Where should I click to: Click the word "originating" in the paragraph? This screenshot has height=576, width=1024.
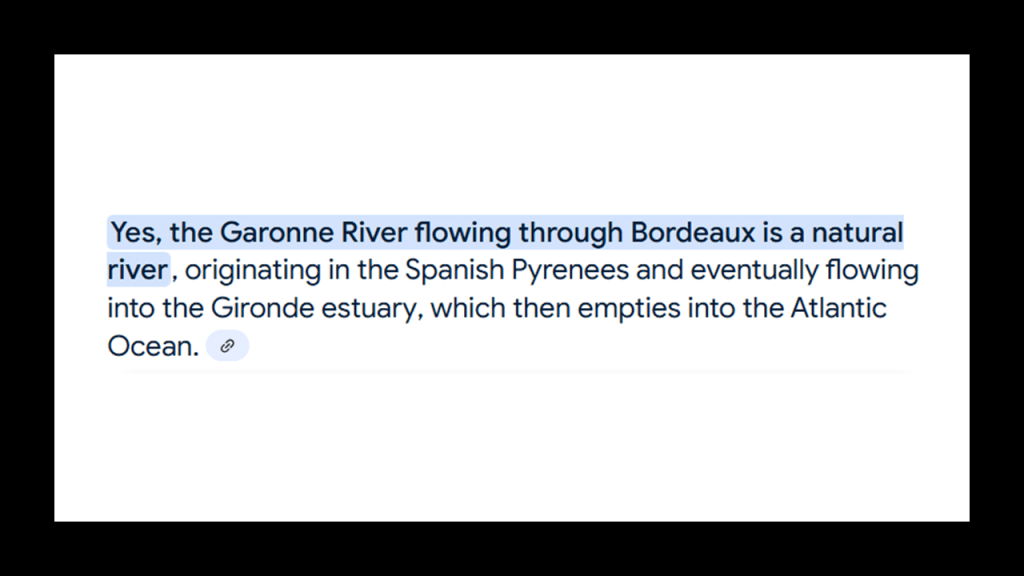click(x=252, y=270)
